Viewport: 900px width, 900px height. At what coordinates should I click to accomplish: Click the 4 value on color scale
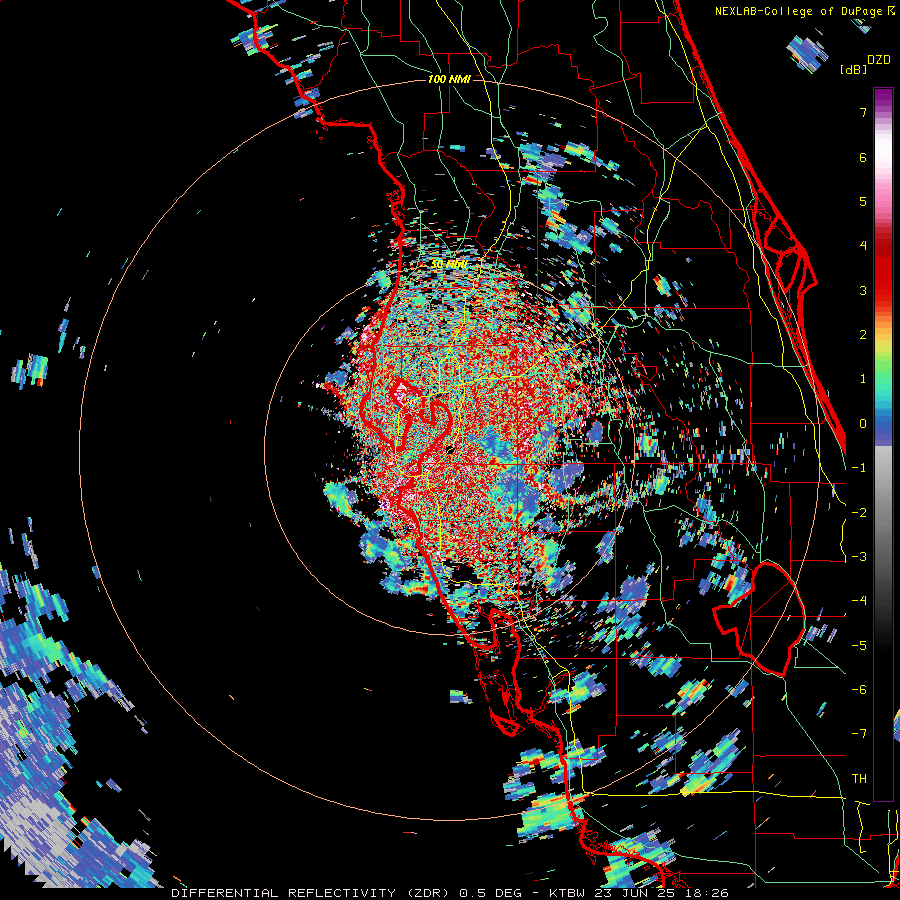[x=863, y=246]
